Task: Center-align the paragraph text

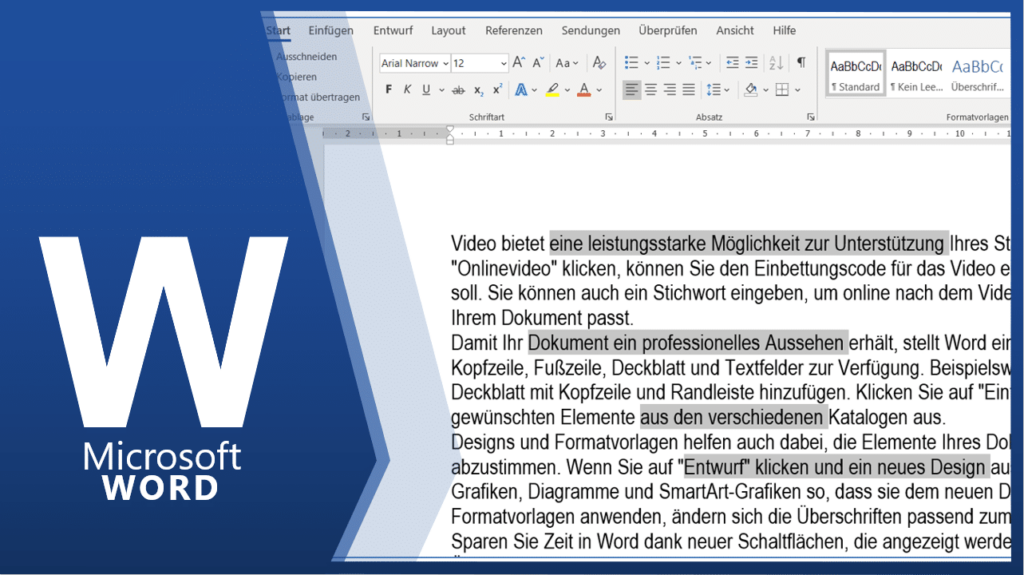Action: [651, 90]
